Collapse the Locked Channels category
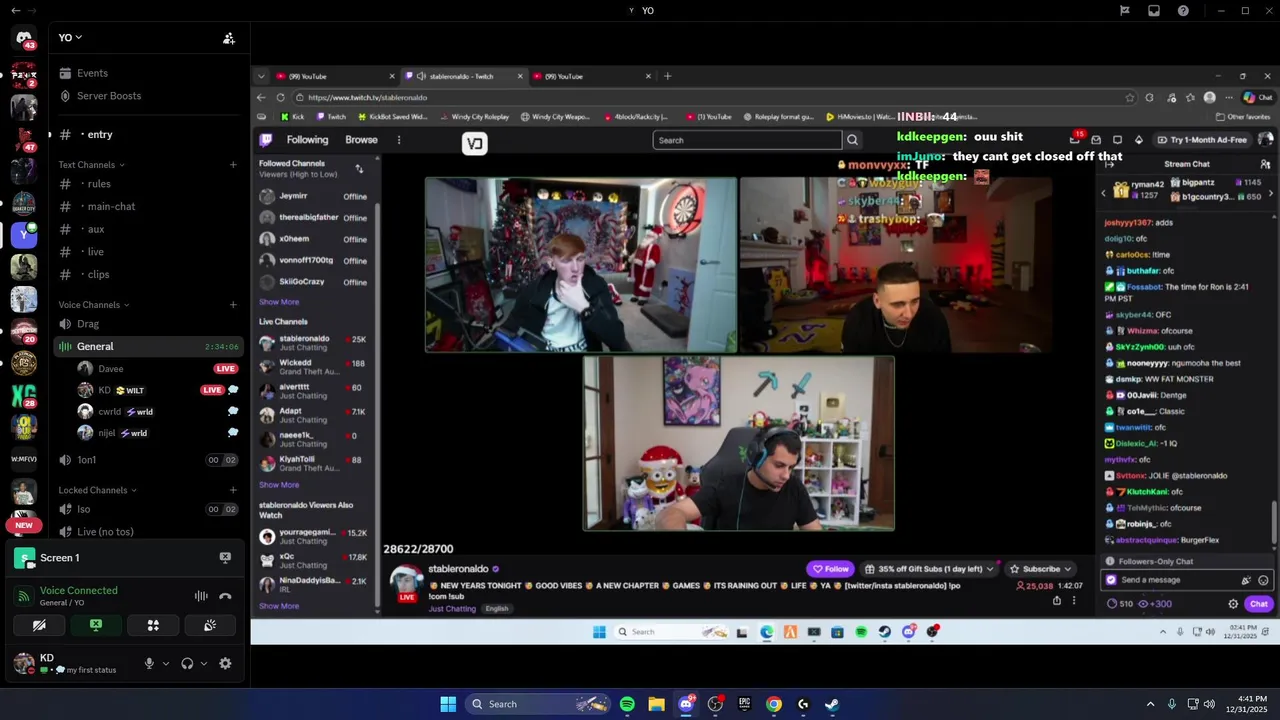 [x=97, y=490]
